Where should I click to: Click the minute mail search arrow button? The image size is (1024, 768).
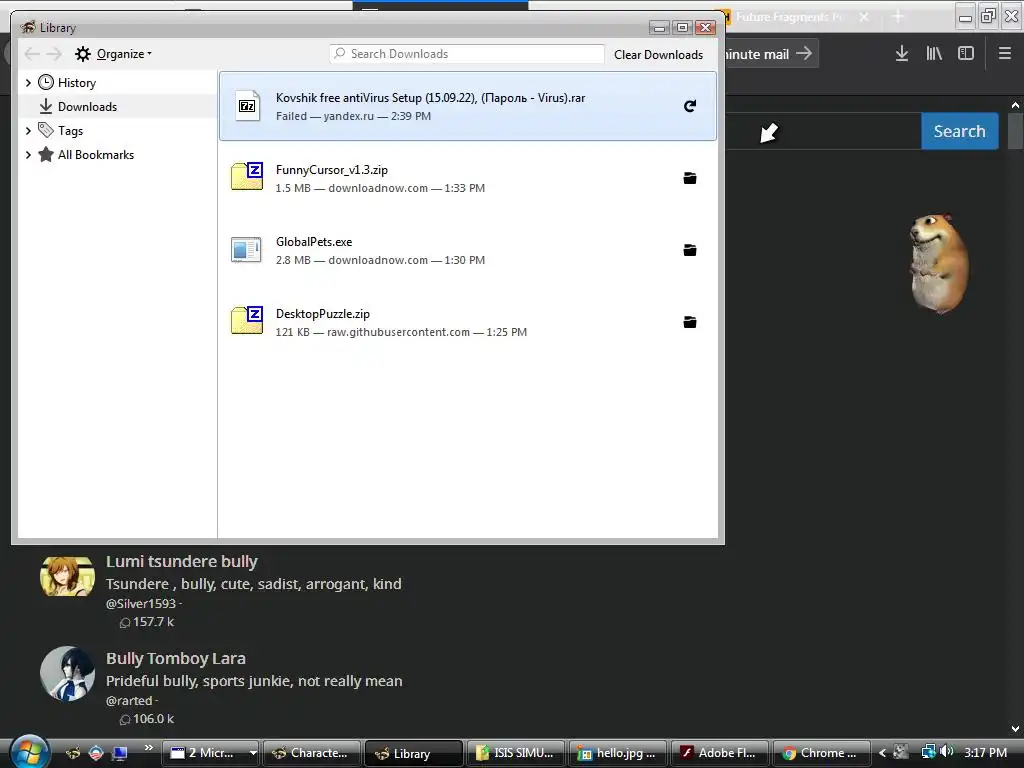tap(804, 54)
